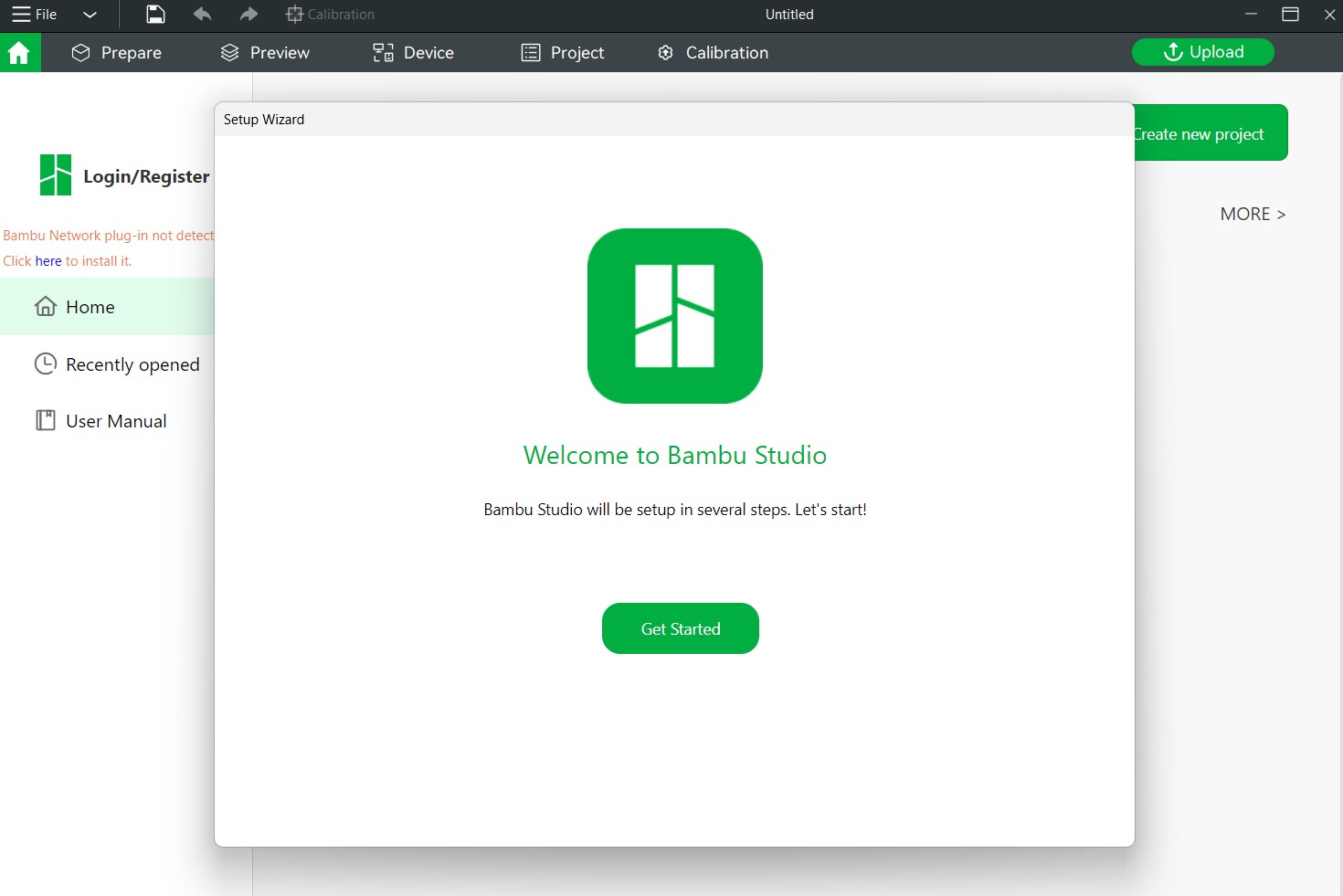Expand the MORE > link
Image resolution: width=1343 pixels, height=896 pixels.
point(1252,215)
